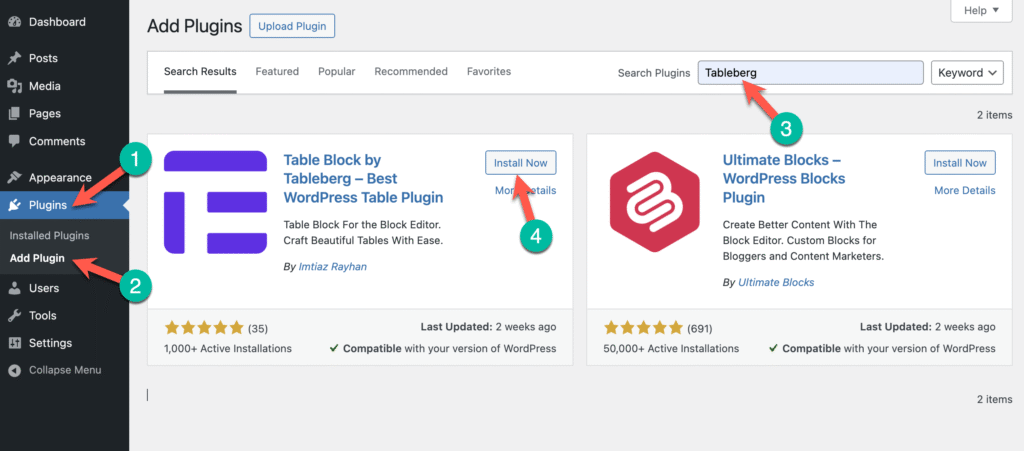This screenshot has width=1024, height=451.
Task: Switch to the Featured tab
Action: [277, 72]
